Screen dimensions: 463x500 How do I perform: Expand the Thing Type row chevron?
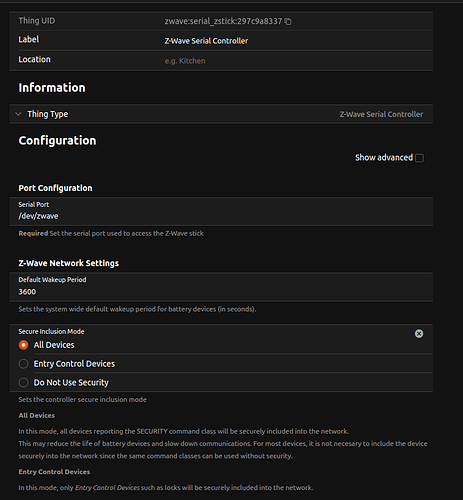coord(18,114)
